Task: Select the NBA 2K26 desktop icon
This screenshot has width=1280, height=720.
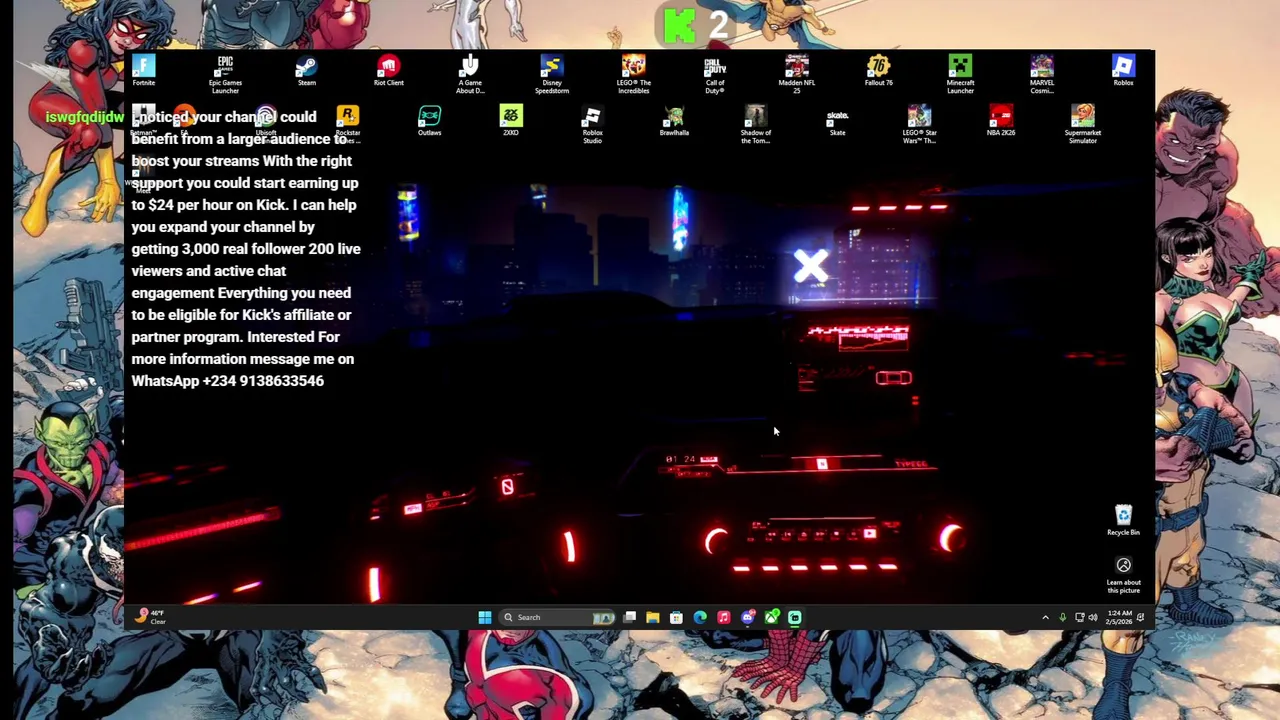Action: pyautogui.click(x=1001, y=121)
